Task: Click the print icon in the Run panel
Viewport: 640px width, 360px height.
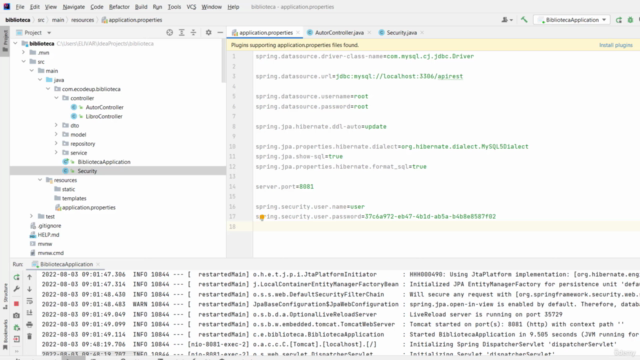Action: (29, 324)
